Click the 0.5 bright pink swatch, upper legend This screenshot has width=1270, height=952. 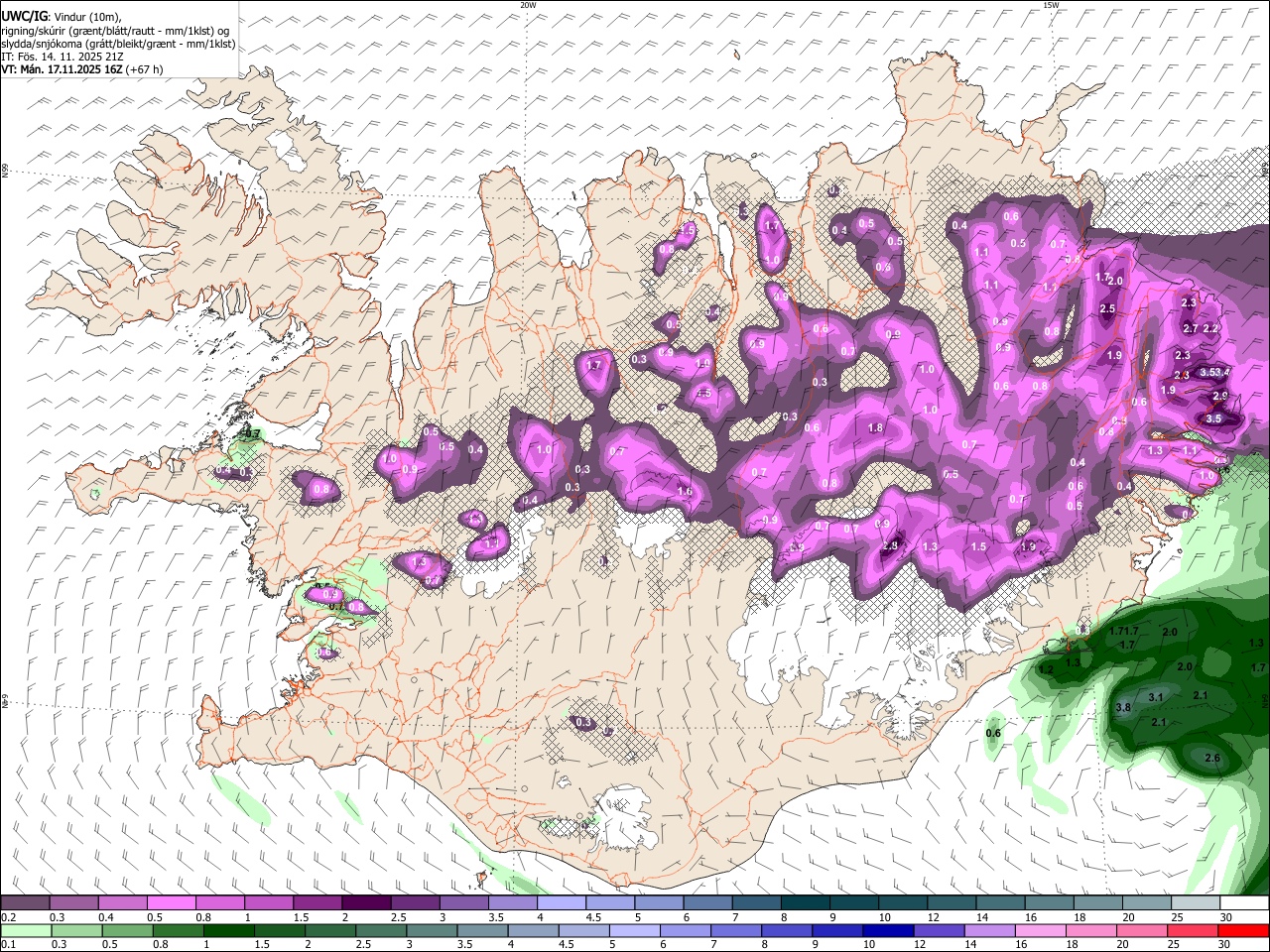click(x=171, y=903)
